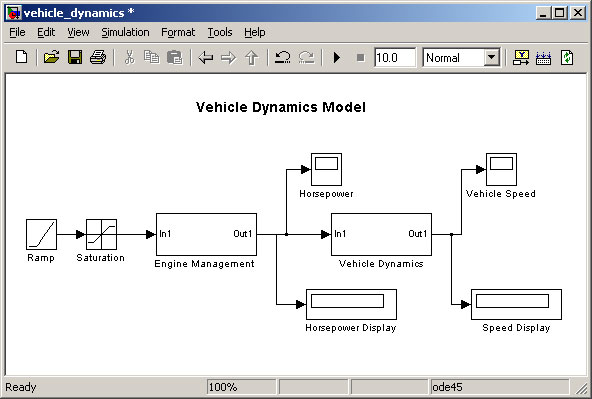
Task: Save the model using the floppy disk icon
Action: point(75,57)
